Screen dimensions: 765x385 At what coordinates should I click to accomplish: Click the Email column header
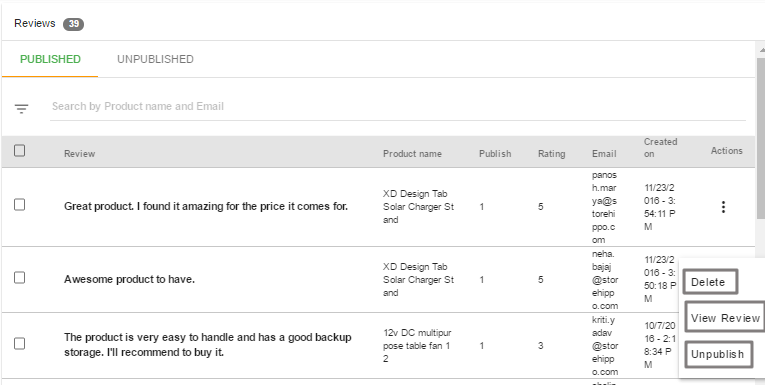(x=604, y=154)
